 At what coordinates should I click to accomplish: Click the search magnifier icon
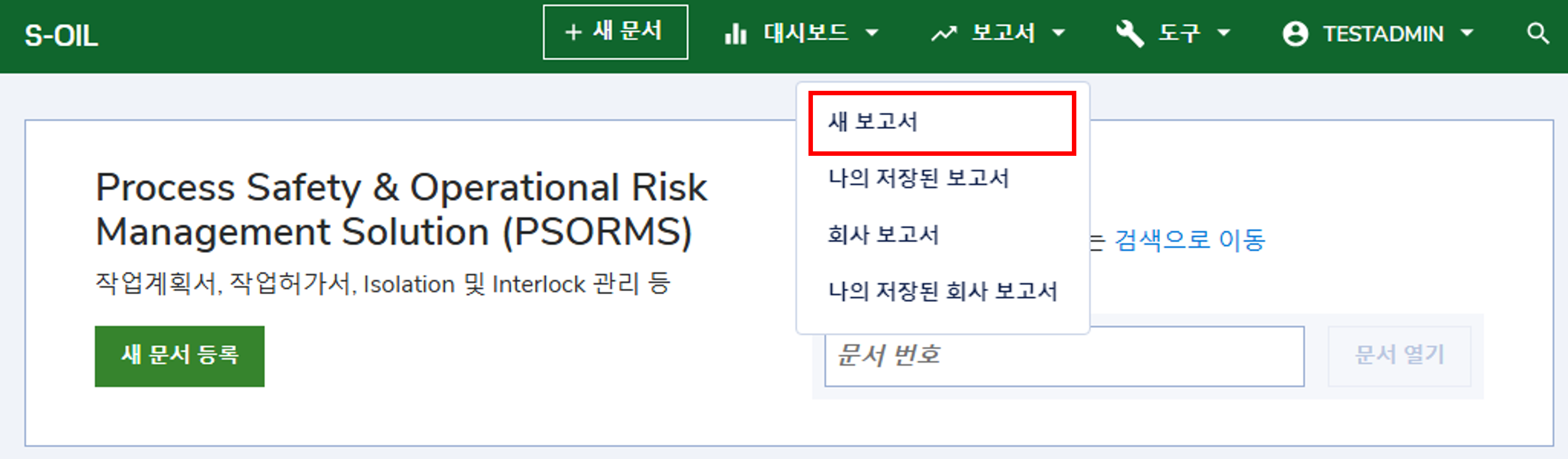1538,33
